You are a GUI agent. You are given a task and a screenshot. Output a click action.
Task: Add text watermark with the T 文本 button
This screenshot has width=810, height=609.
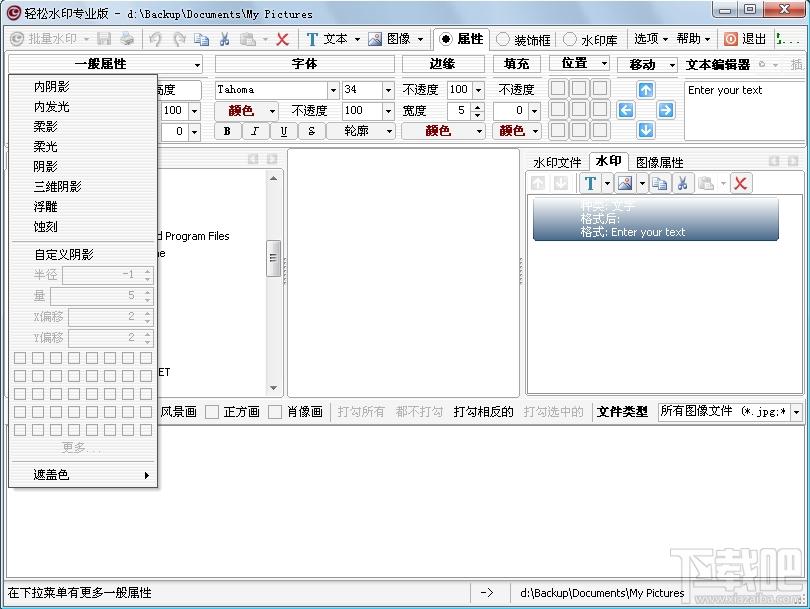click(x=327, y=39)
